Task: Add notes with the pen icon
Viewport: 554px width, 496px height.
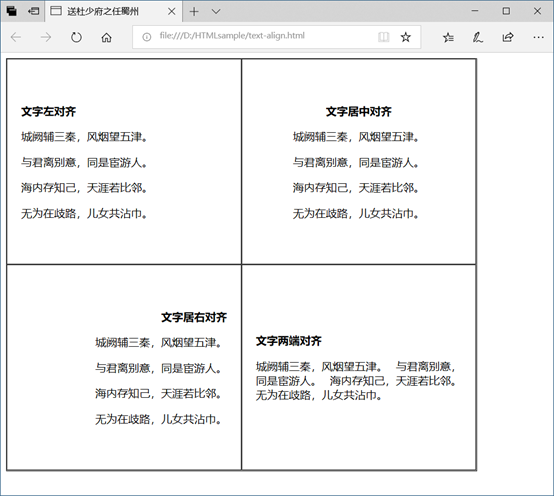Action: (x=478, y=37)
